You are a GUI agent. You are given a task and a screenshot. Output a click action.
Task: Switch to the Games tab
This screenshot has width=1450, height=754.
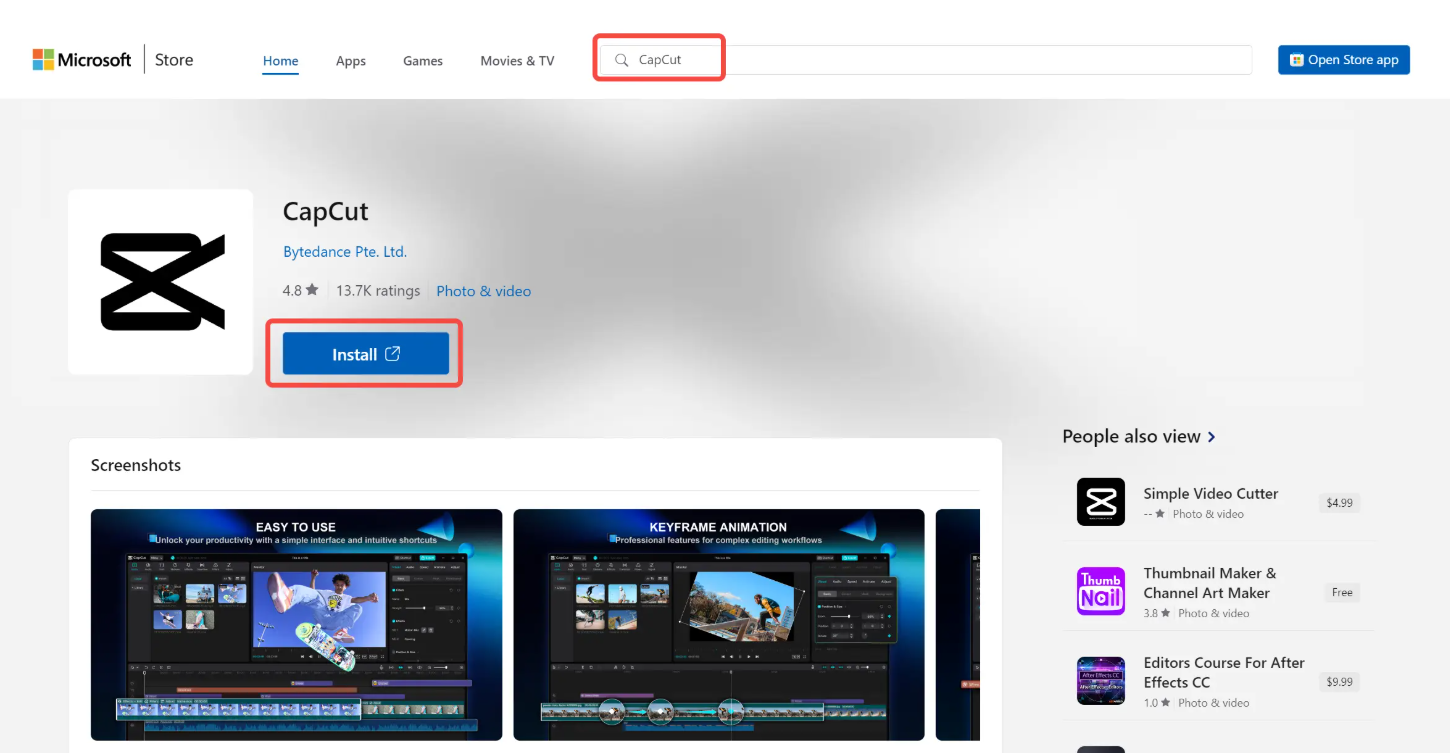423,61
